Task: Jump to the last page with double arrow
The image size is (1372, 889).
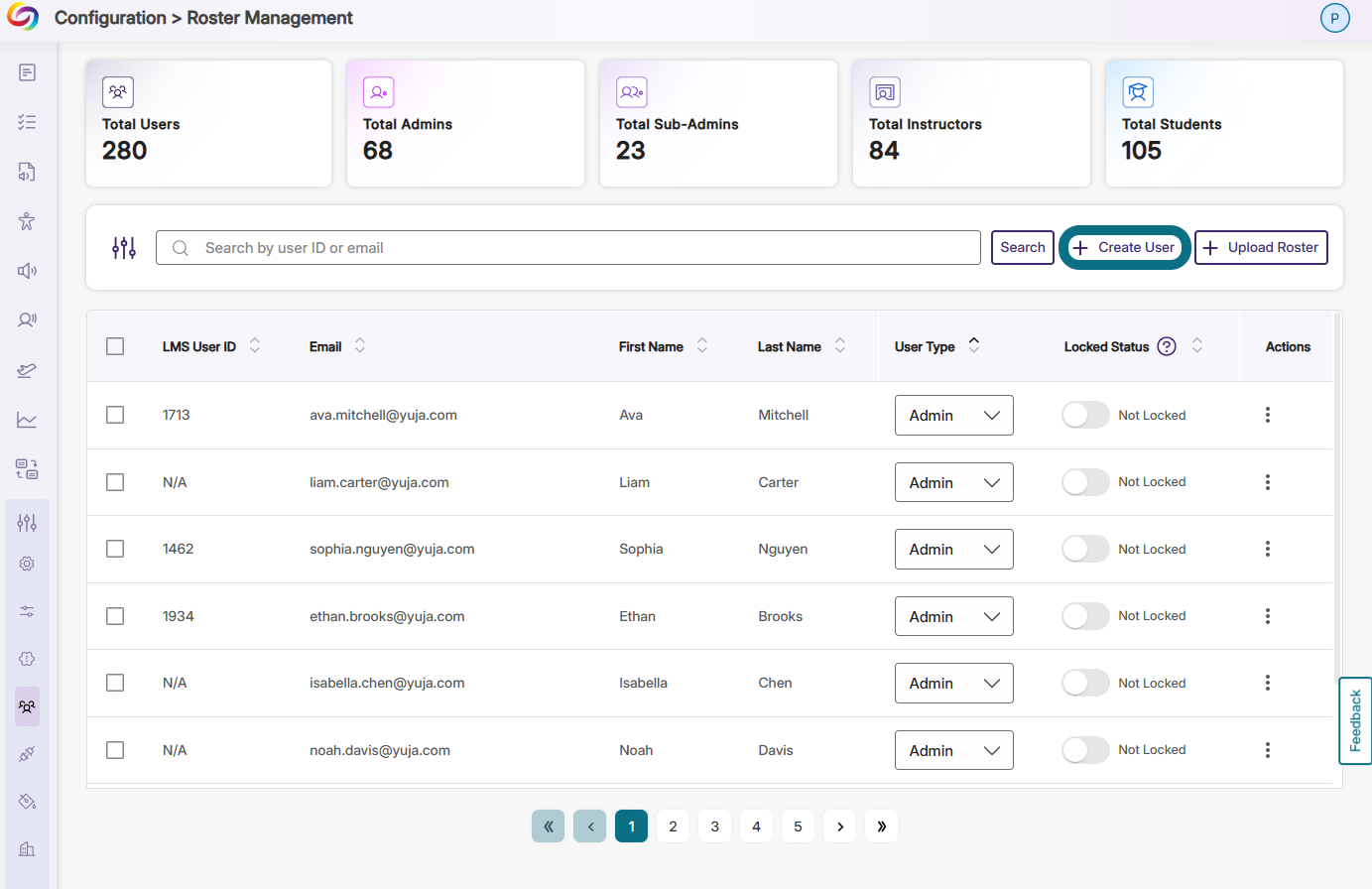Action: [882, 826]
